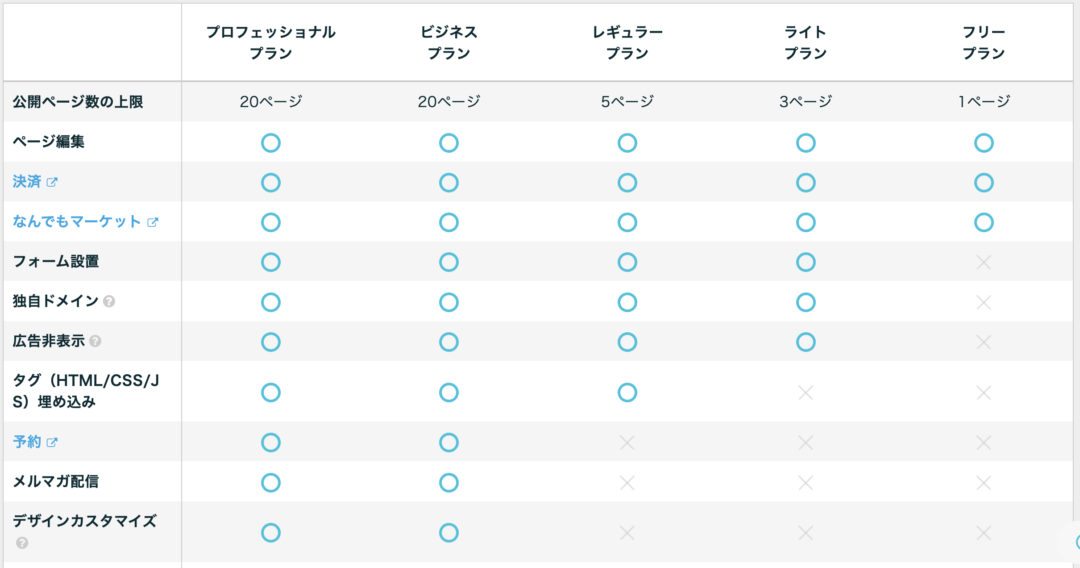Click the help icon beside 広告非表示

coord(95,341)
